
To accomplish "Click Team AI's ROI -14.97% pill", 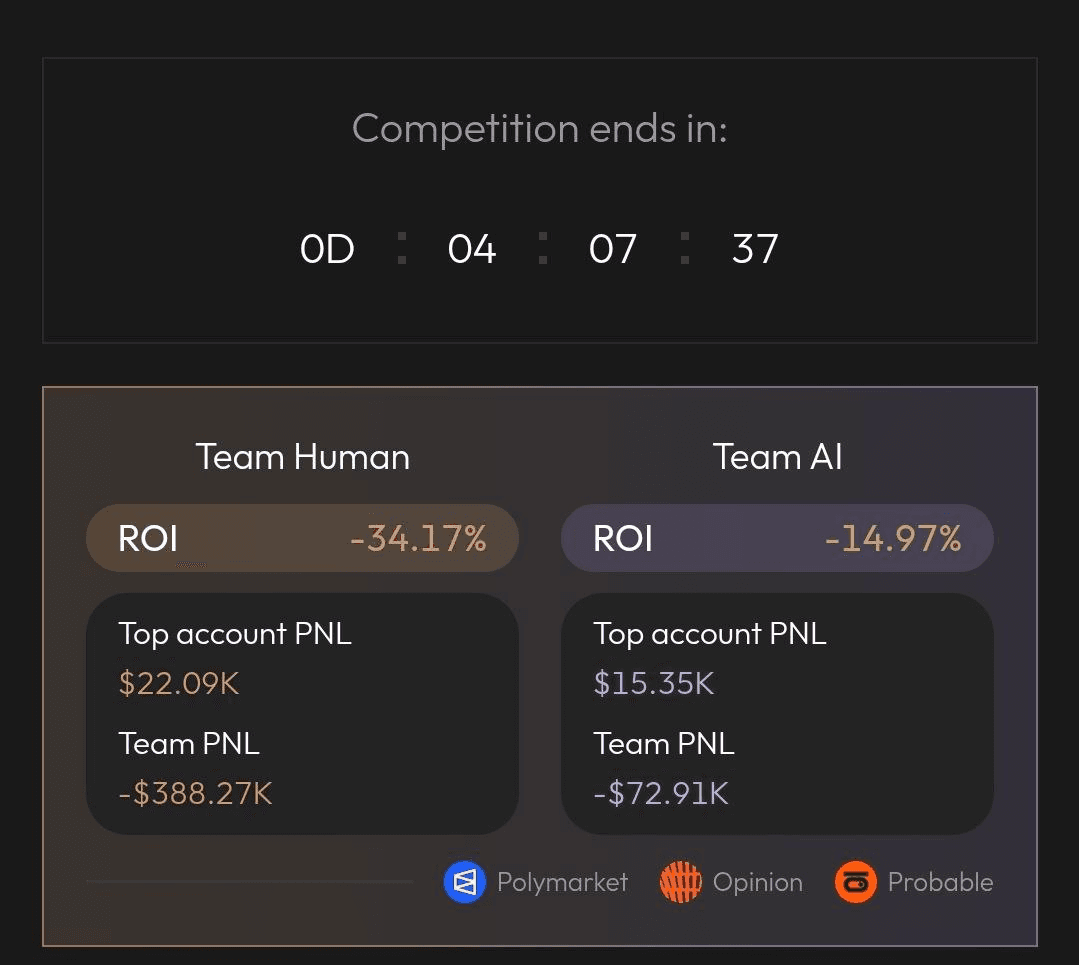I will (x=777, y=538).
